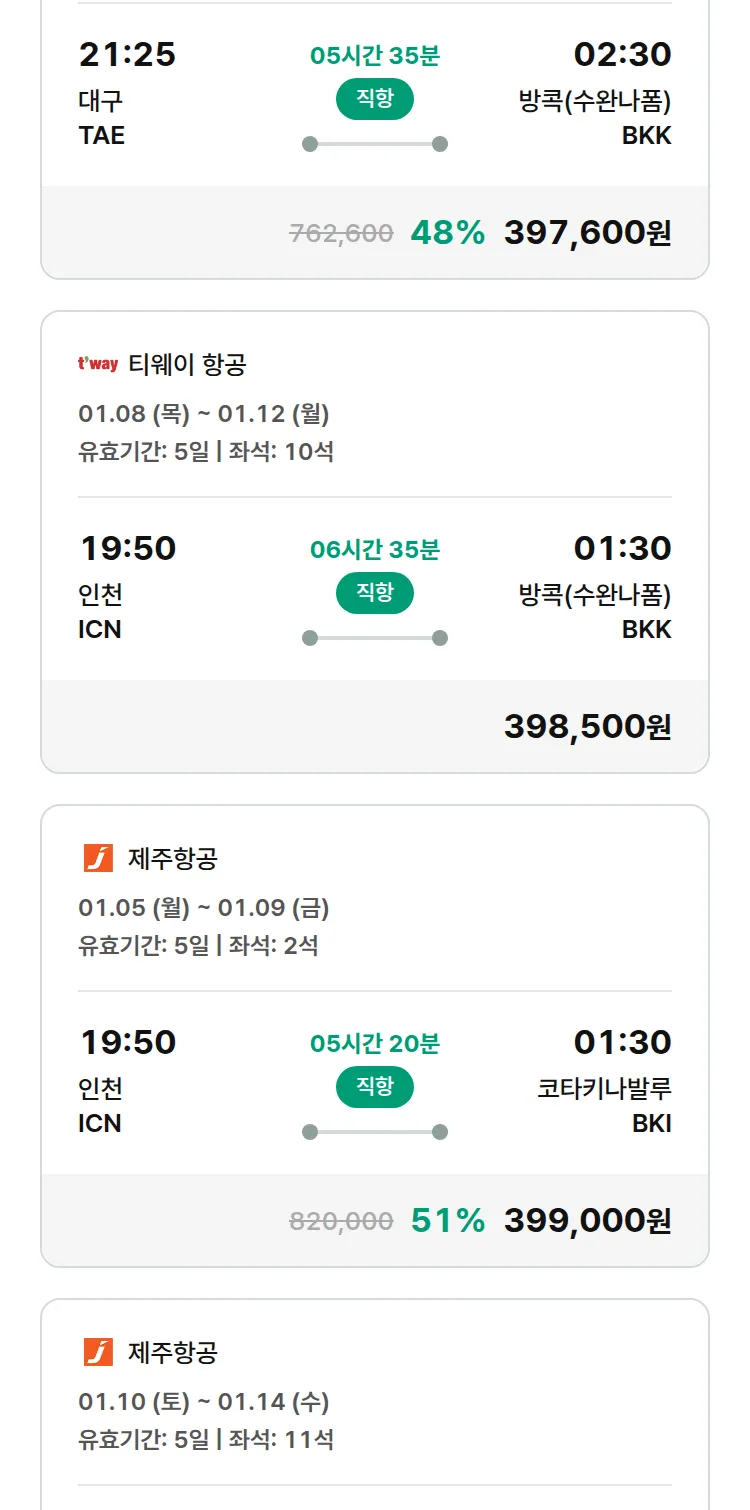The width and height of the screenshot is (750, 1510).
Task: Click 직항 badge on T'way Incheon flight
Action: 375,593
